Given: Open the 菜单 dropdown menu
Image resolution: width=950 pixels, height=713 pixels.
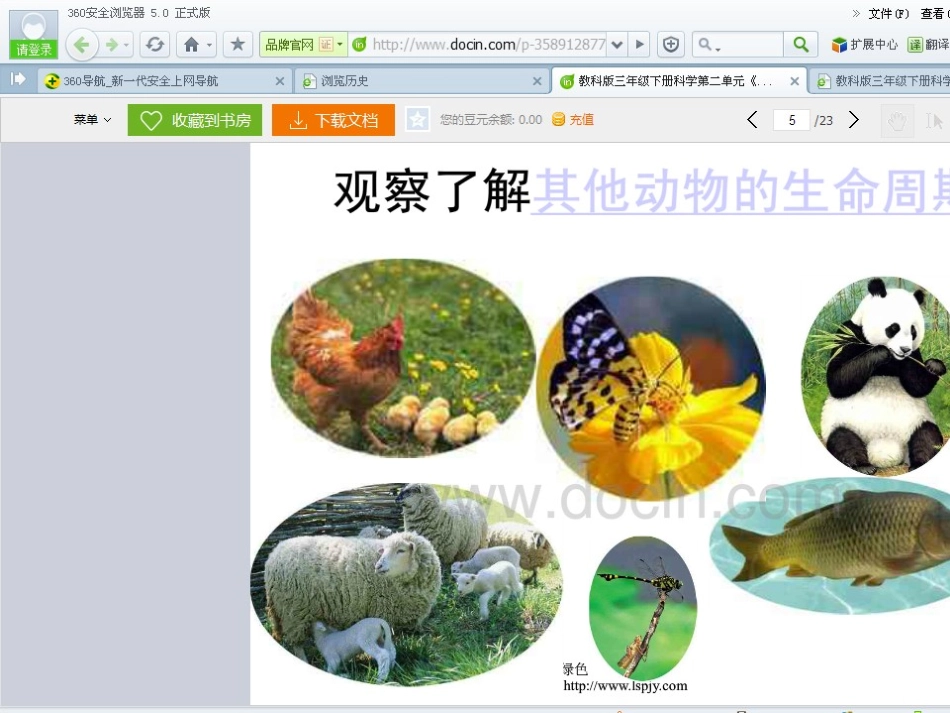Looking at the screenshot, I should (x=92, y=120).
